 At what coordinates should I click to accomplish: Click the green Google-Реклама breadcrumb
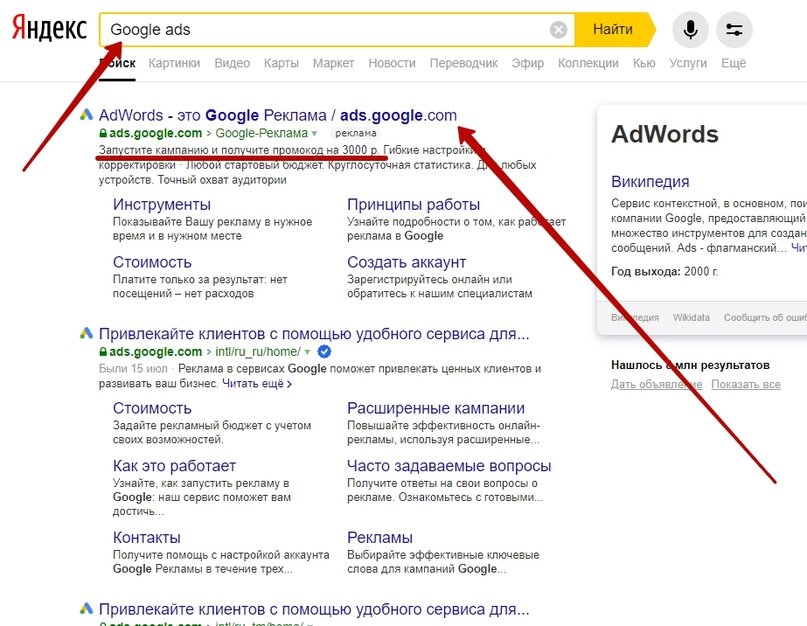point(261,133)
